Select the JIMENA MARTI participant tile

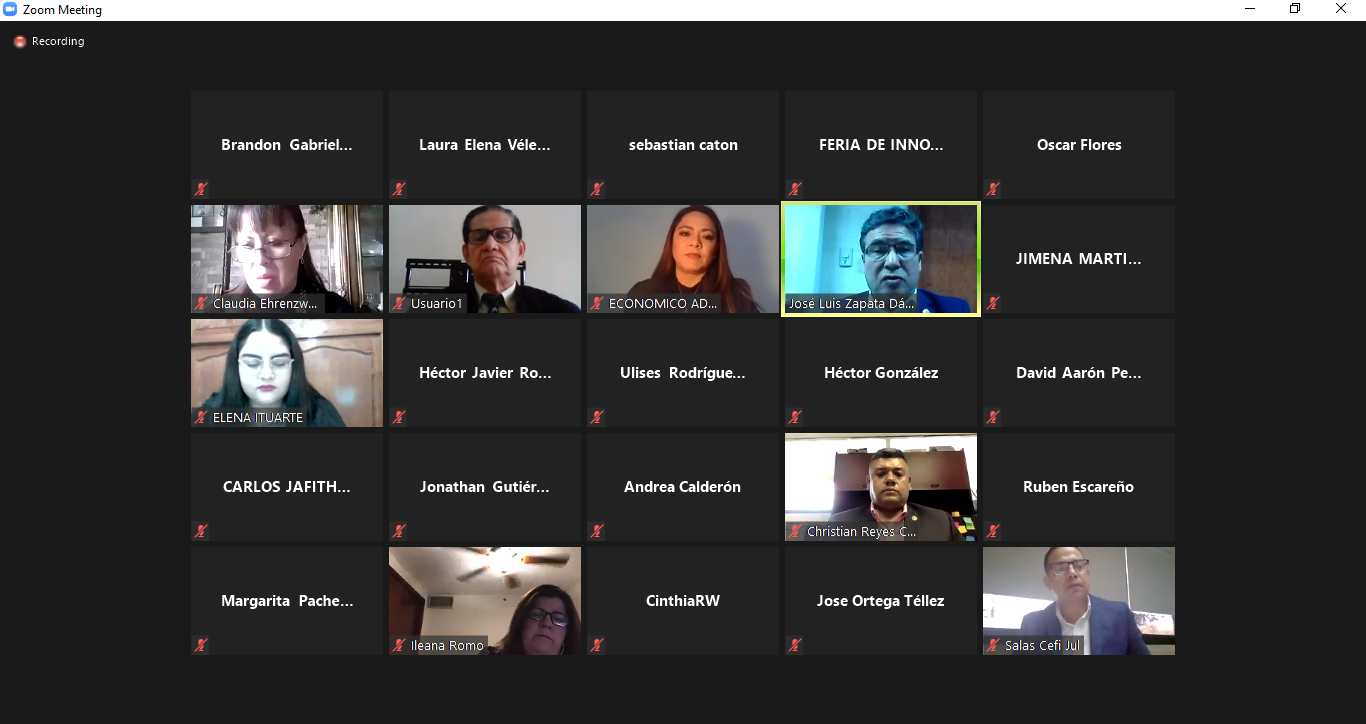[x=1079, y=259]
